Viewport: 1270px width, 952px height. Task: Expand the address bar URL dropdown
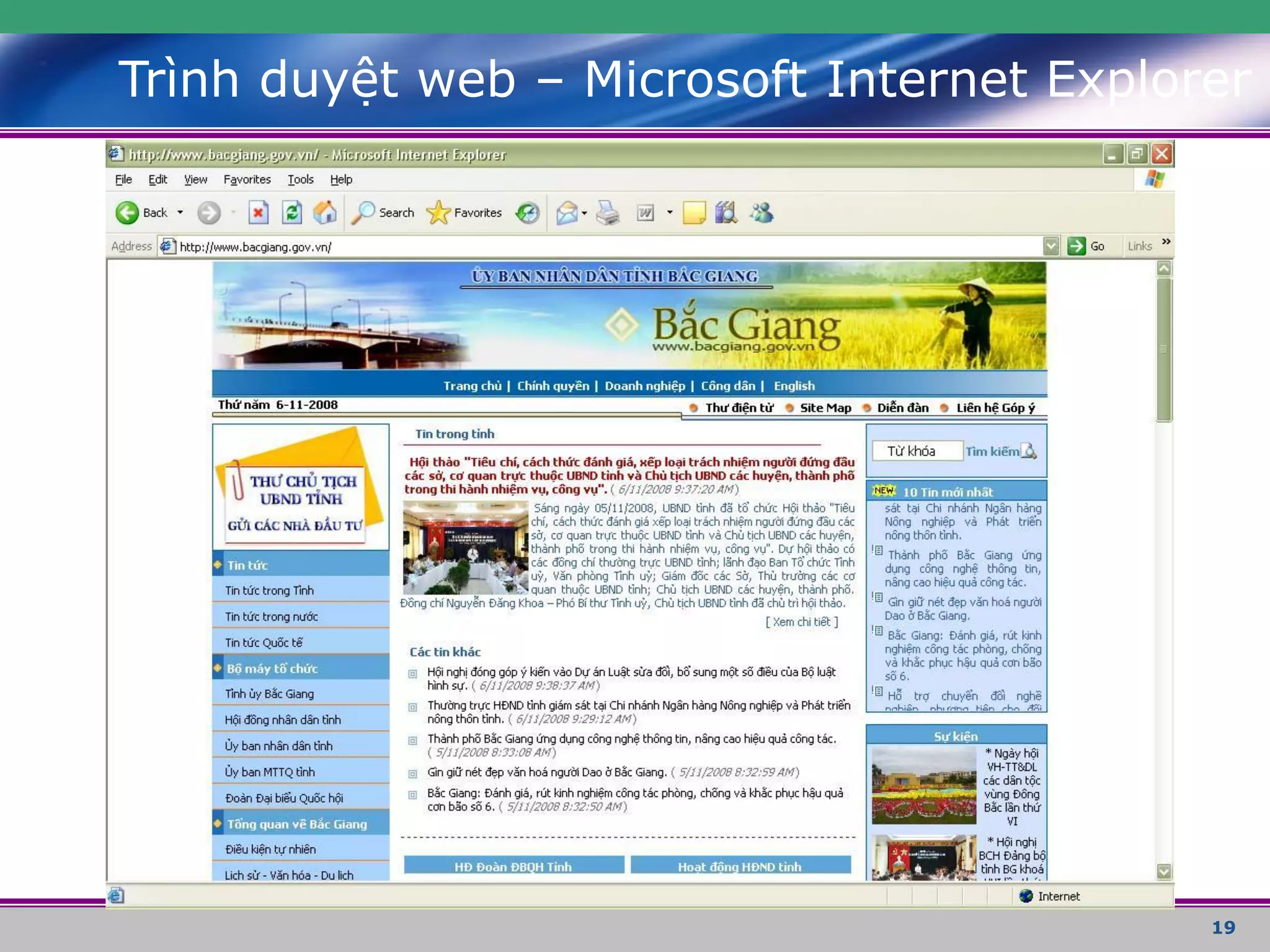tap(1051, 246)
